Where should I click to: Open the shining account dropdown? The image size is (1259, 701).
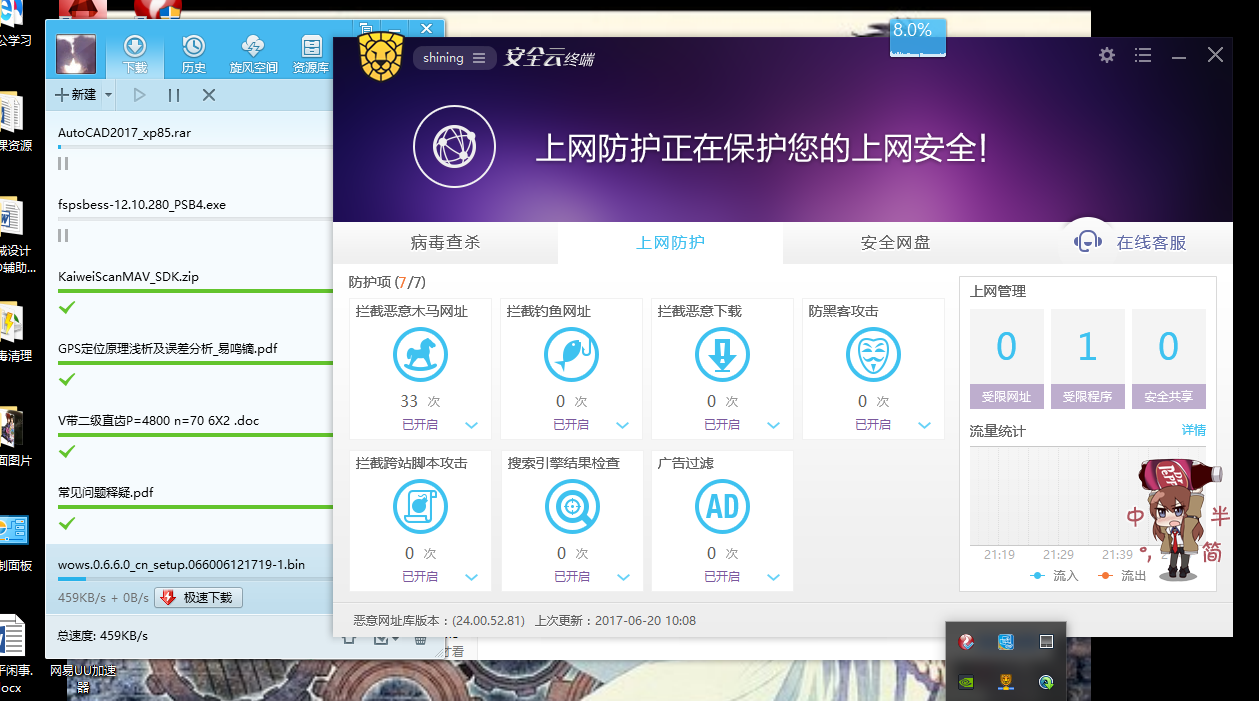click(x=455, y=58)
